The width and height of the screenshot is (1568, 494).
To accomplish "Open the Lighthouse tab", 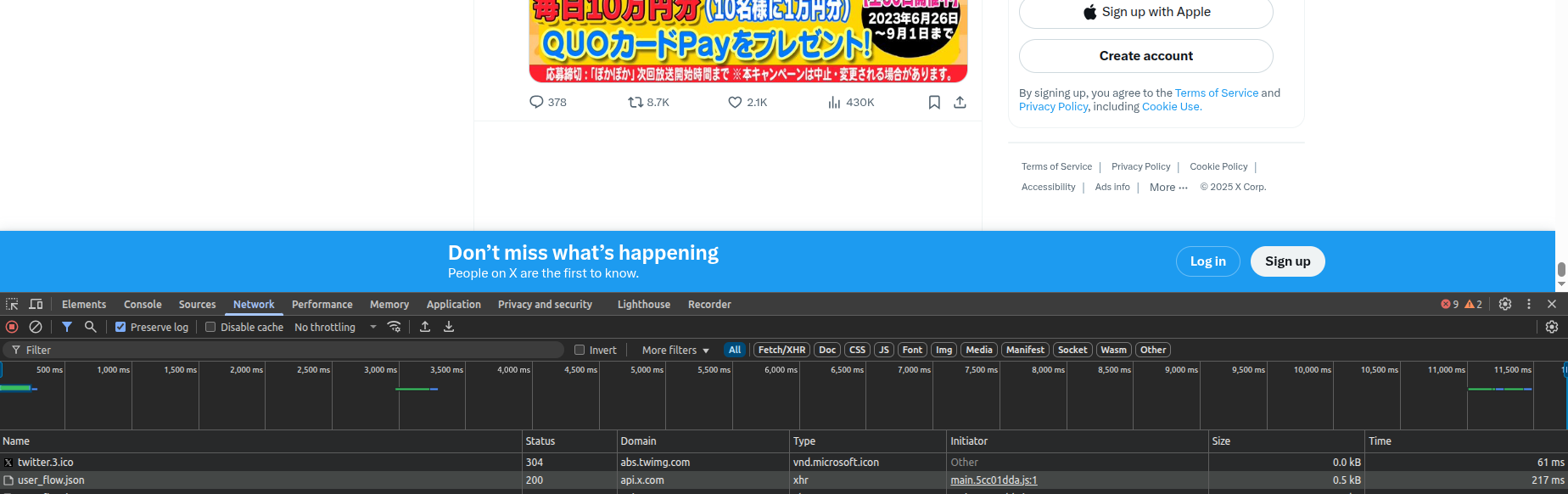I will [644, 304].
